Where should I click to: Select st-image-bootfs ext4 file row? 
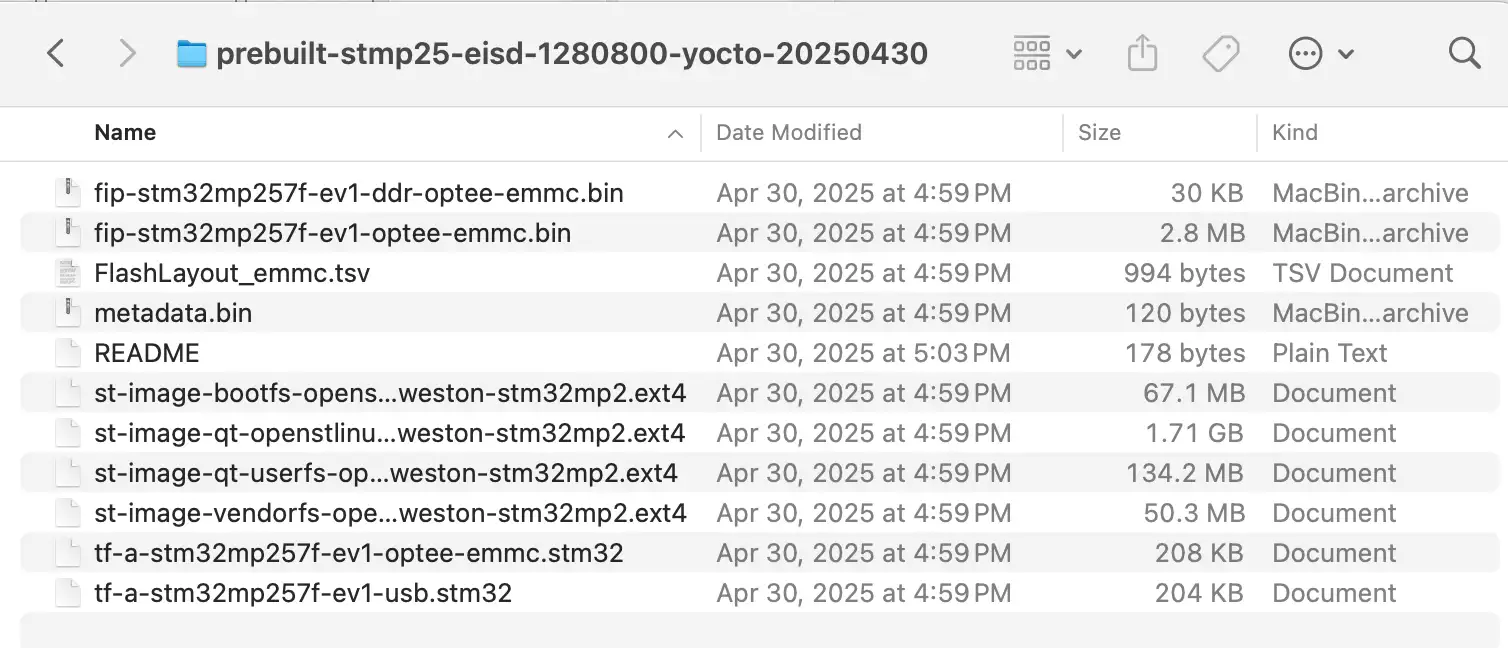coord(764,393)
